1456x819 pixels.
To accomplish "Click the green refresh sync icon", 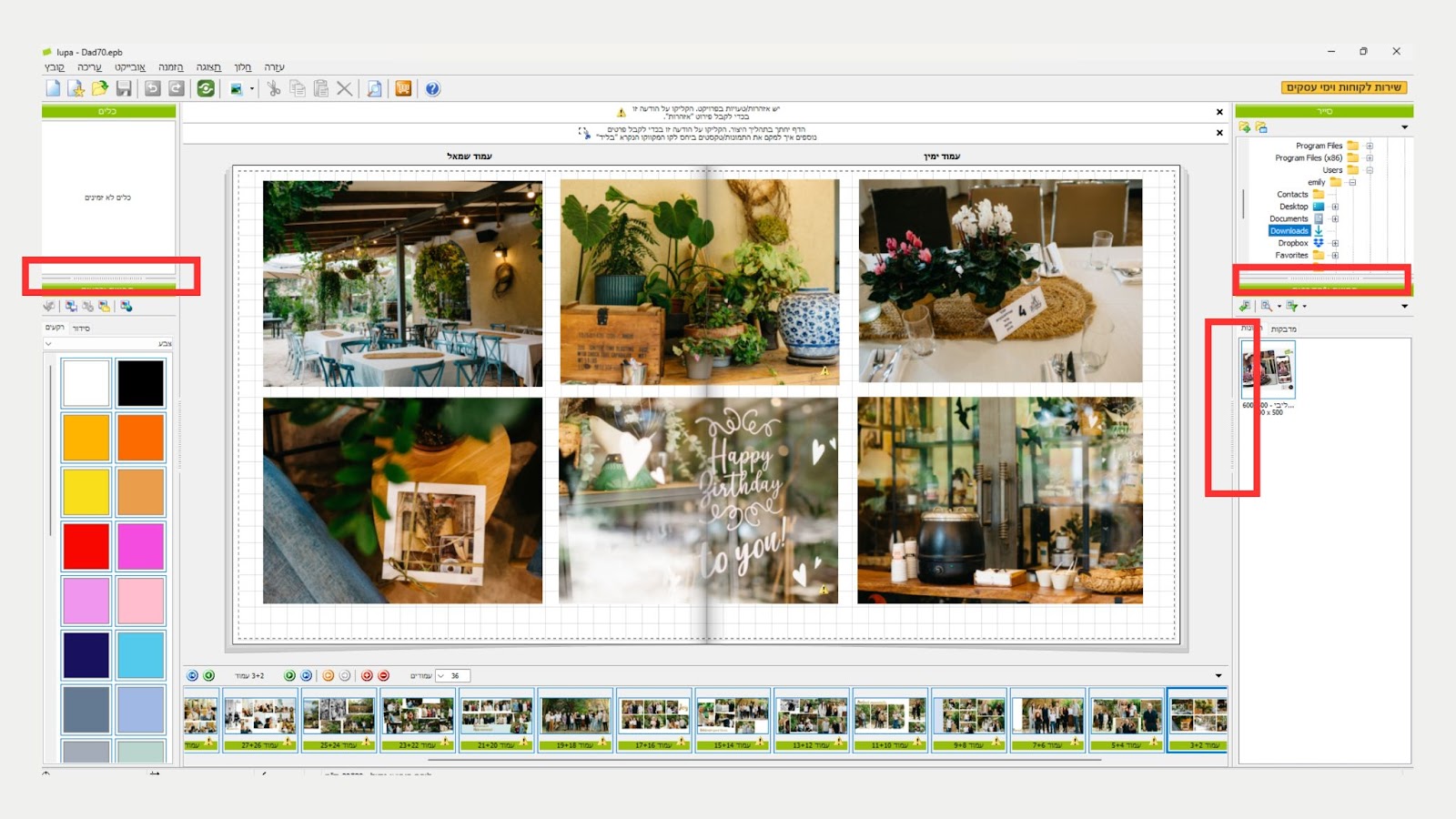I will point(207,88).
